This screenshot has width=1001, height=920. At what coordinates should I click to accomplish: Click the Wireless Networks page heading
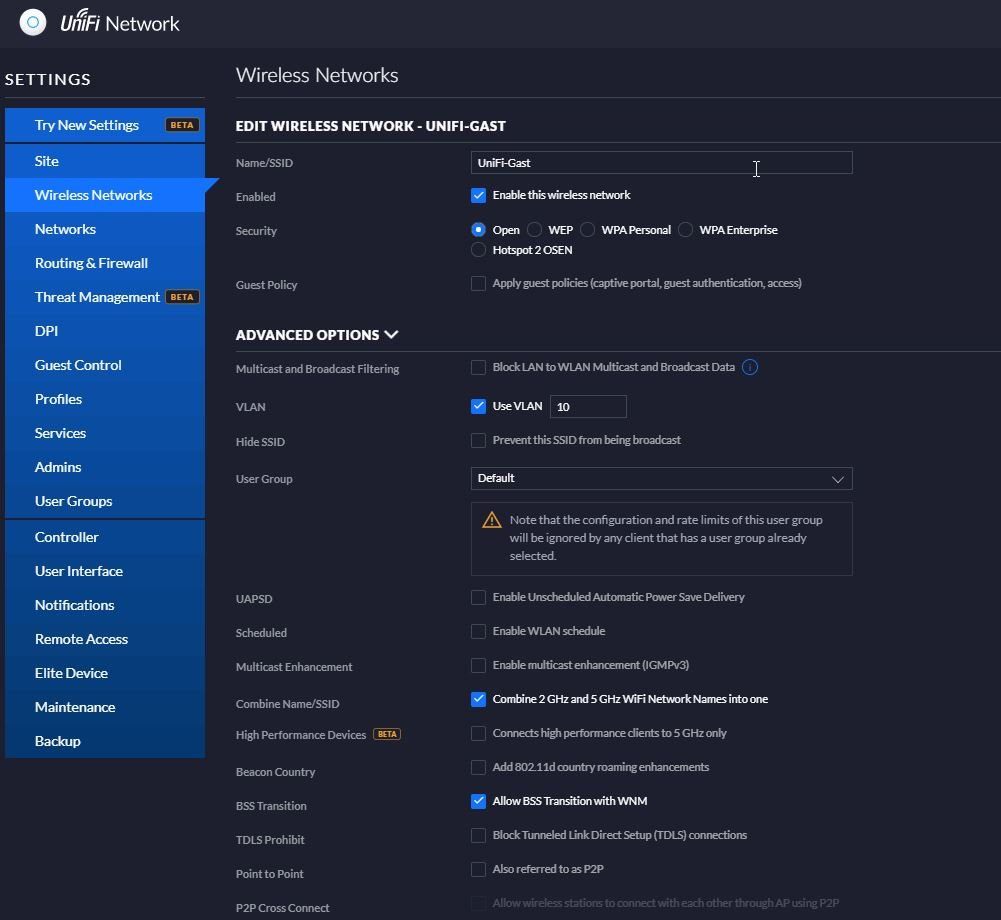click(317, 75)
